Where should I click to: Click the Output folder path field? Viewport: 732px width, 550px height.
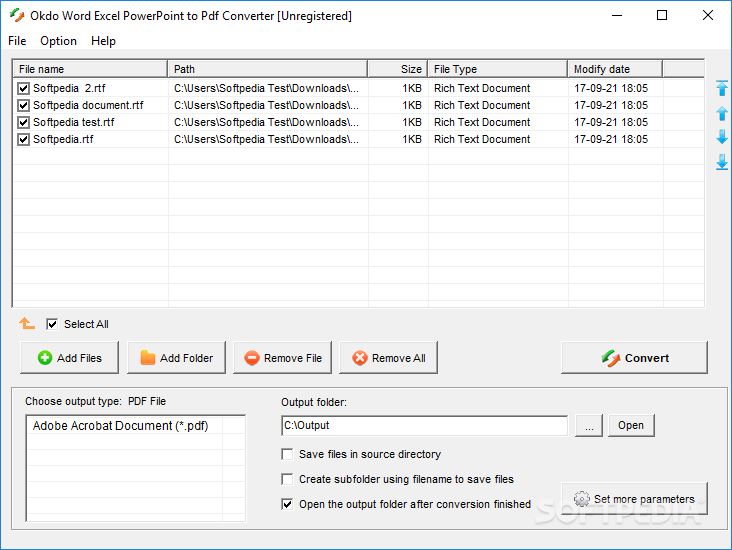coord(425,425)
